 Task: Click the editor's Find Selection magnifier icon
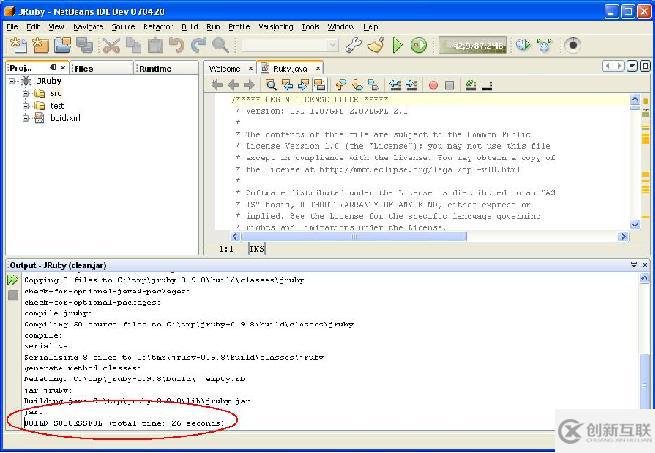(271, 85)
